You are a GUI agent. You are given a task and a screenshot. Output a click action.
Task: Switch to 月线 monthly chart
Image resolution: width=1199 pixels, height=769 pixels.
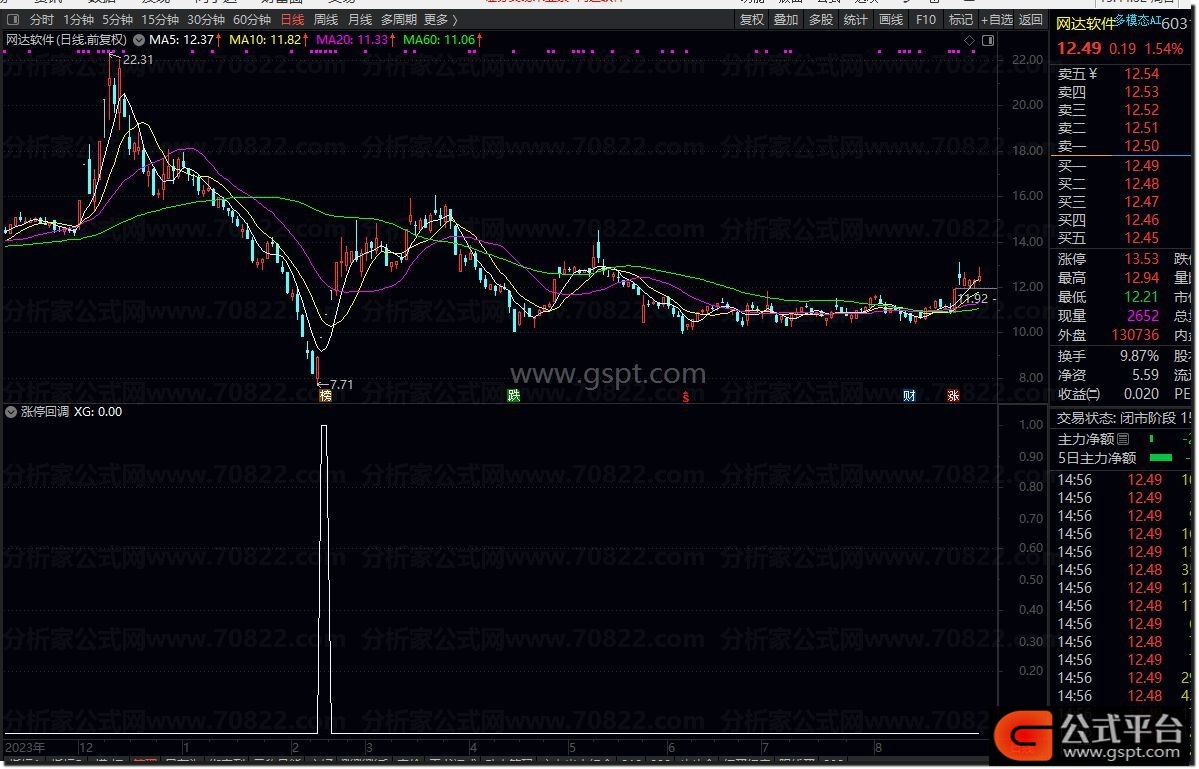point(359,20)
